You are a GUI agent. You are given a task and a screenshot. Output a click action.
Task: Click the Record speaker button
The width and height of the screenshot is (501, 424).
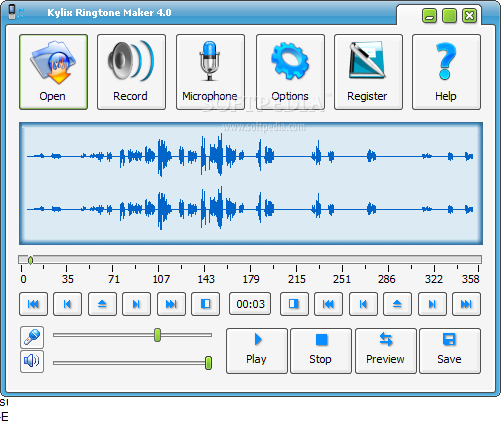pos(131,72)
